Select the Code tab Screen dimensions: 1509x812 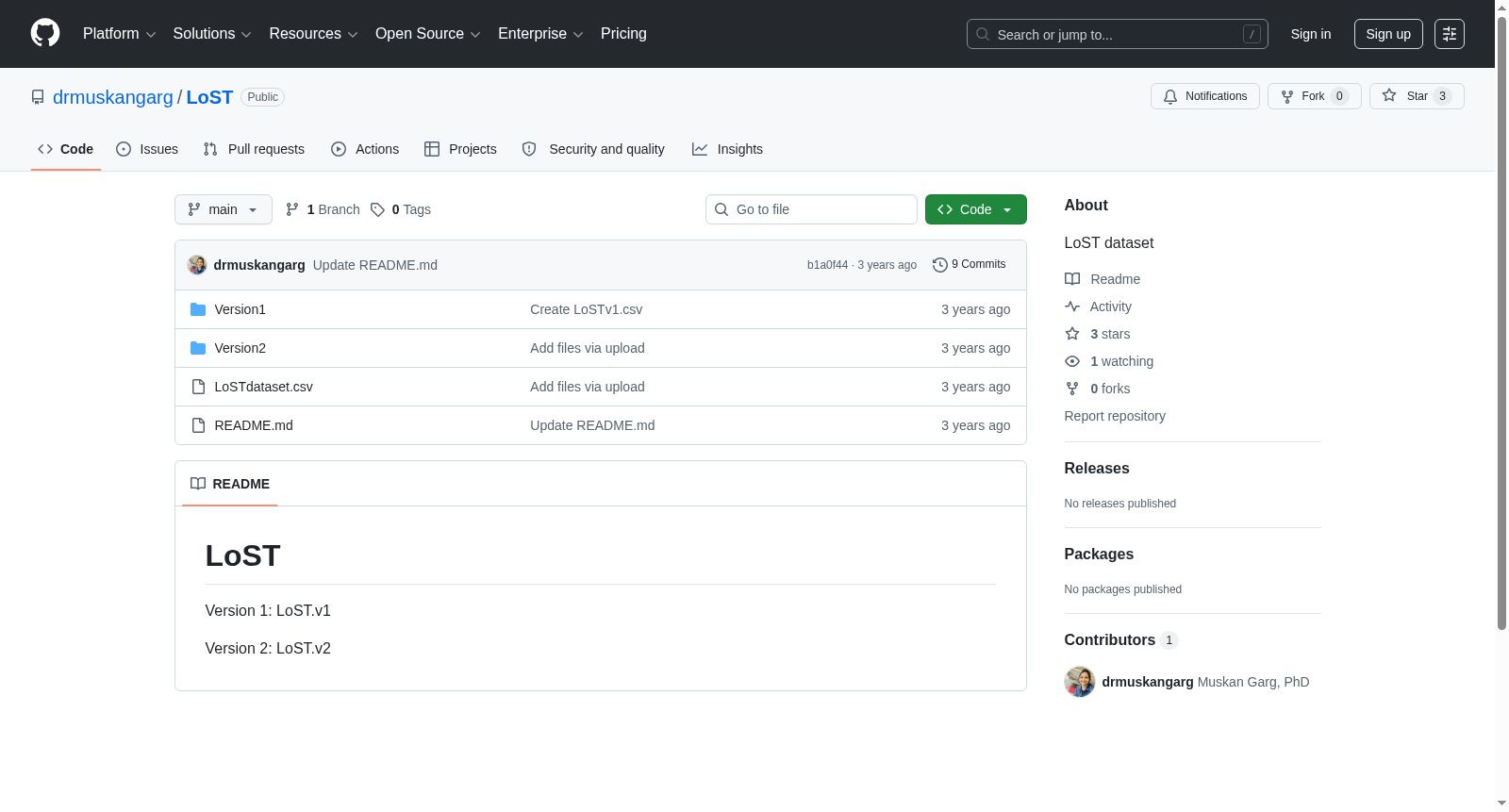click(x=66, y=149)
